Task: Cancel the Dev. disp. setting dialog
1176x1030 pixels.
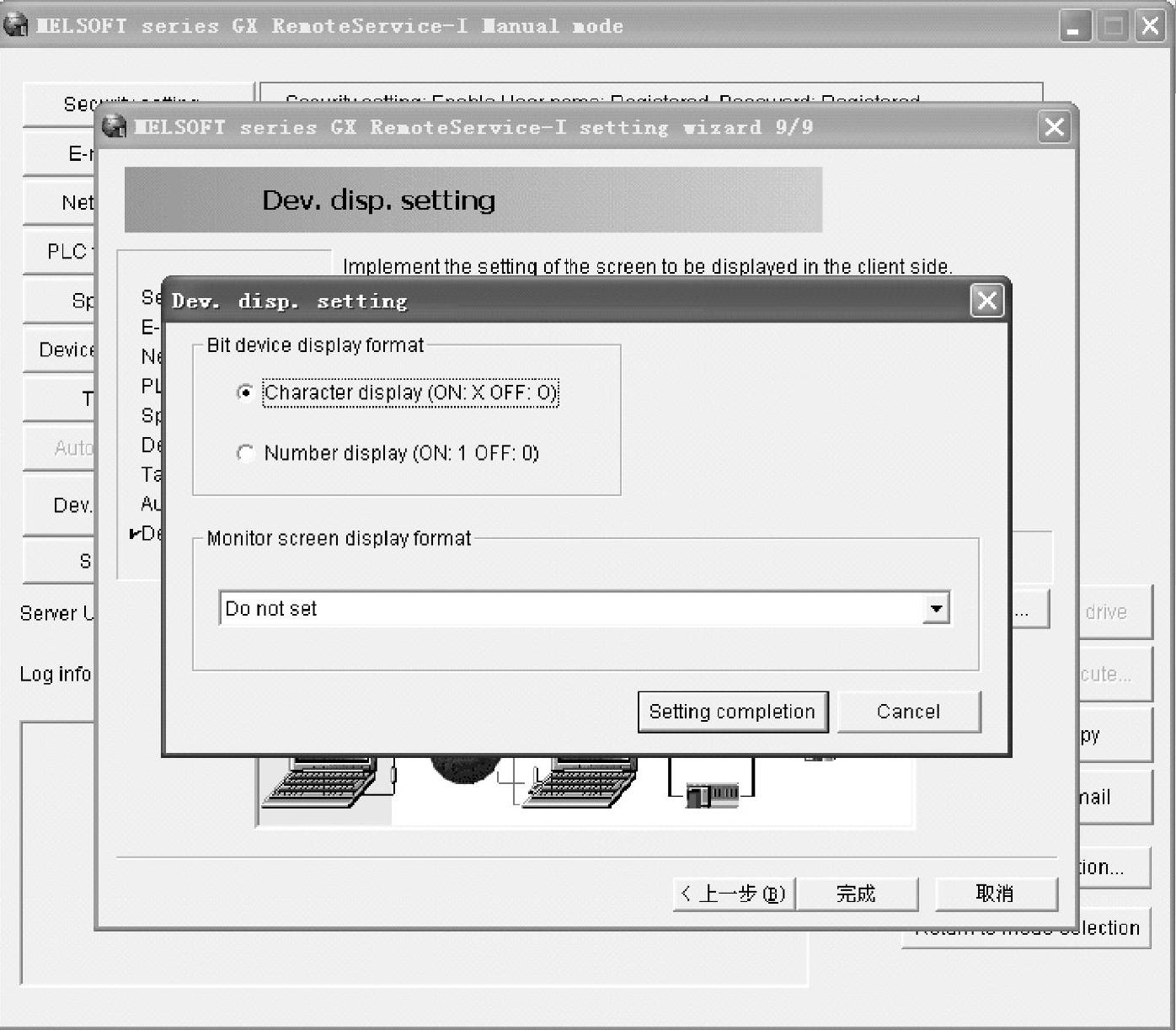Action: pyautogui.click(x=908, y=712)
